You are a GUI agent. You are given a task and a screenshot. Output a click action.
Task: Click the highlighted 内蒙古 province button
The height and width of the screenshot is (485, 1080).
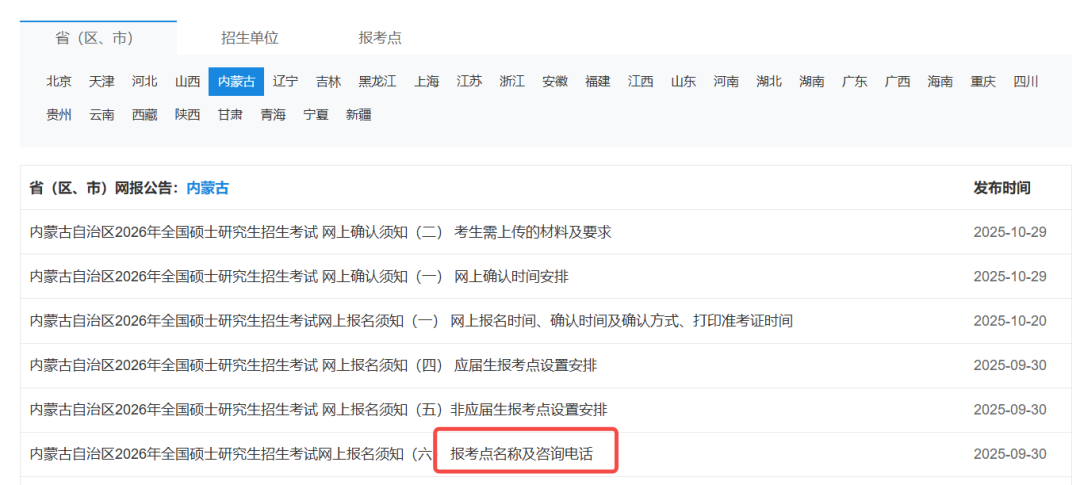pyautogui.click(x=236, y=82)
